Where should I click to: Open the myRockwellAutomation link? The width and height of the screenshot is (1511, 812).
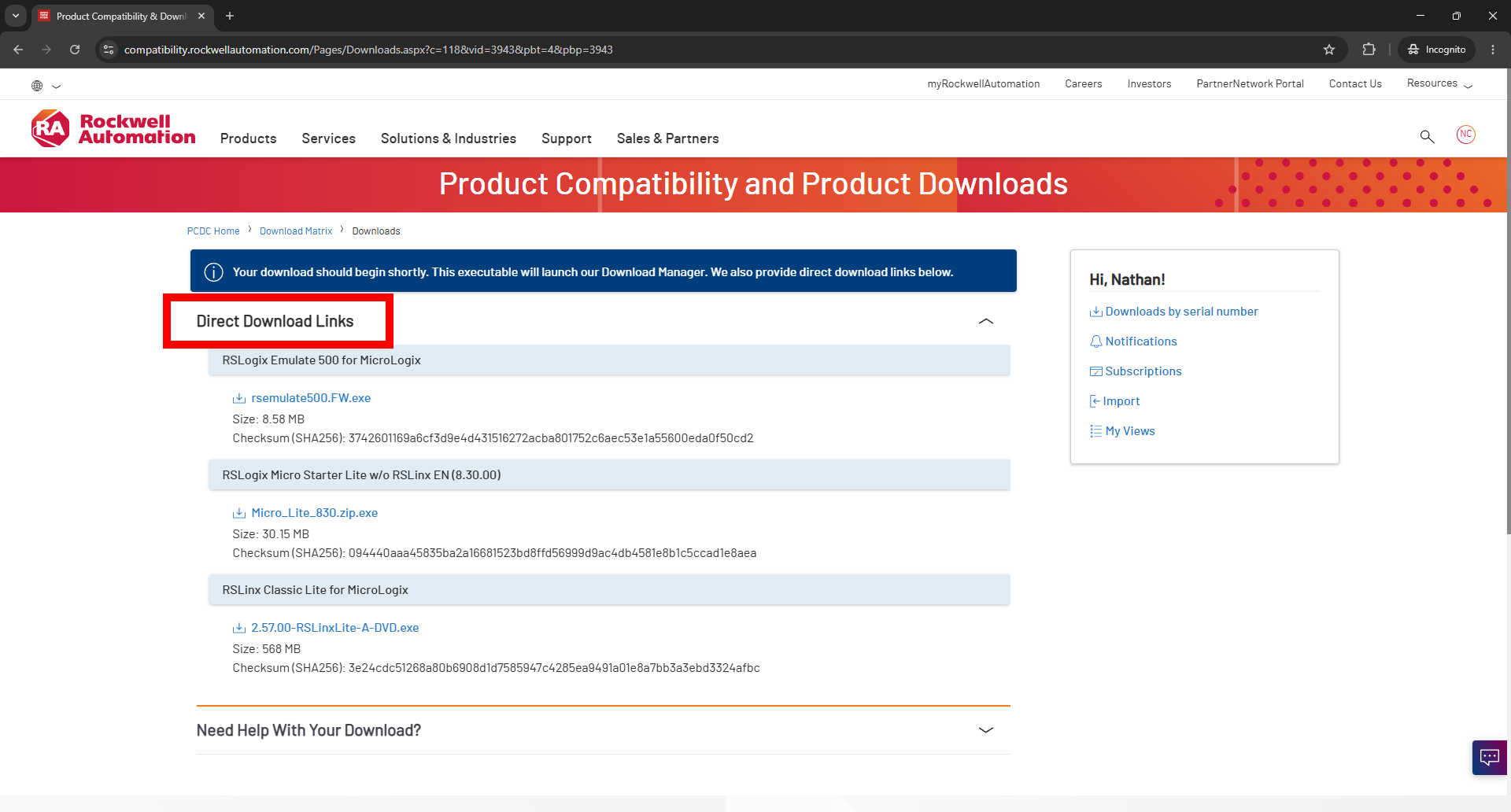(x=984, y=83)
